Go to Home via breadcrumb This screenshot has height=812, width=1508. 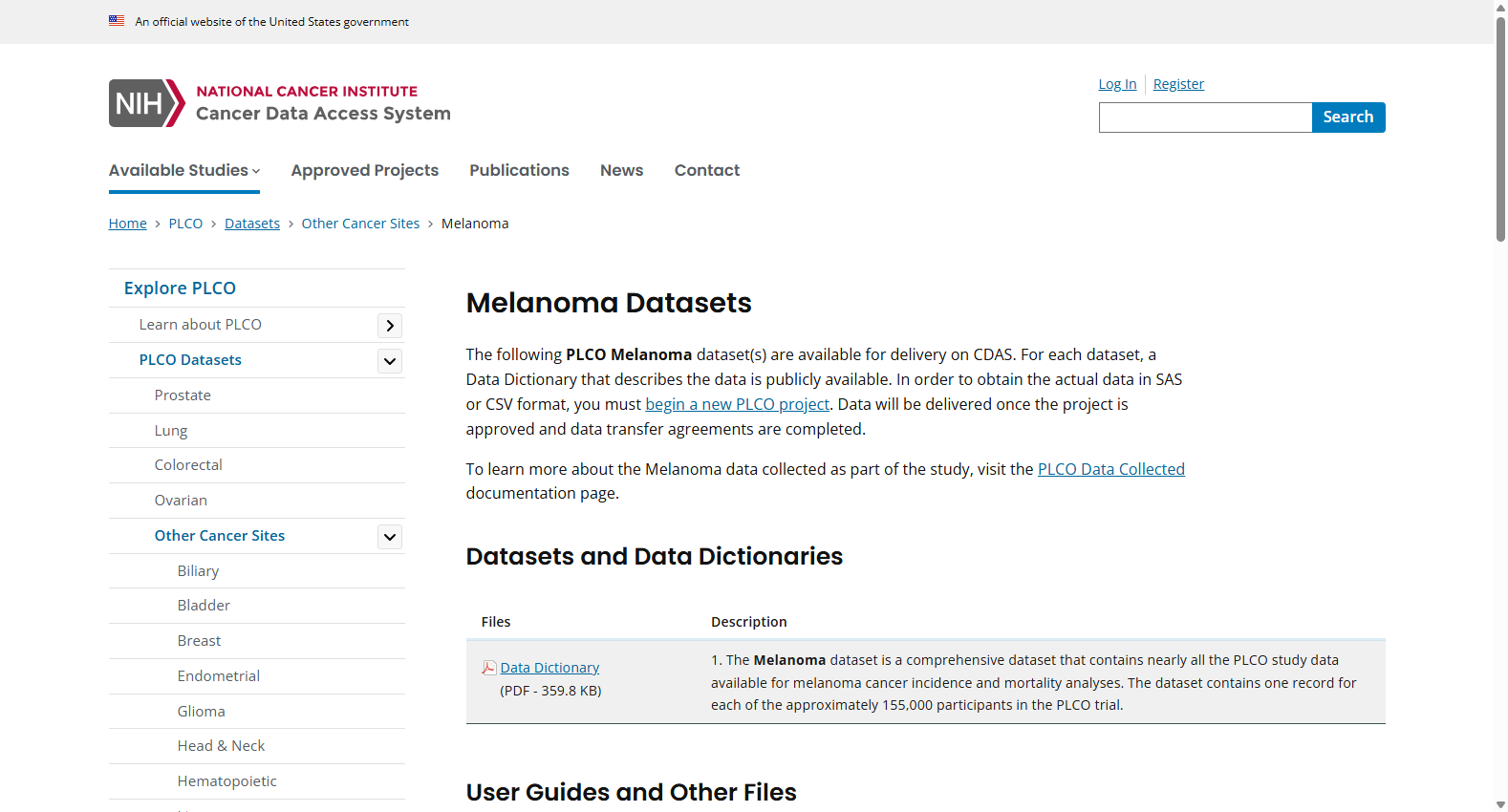(x=128, y=224)
